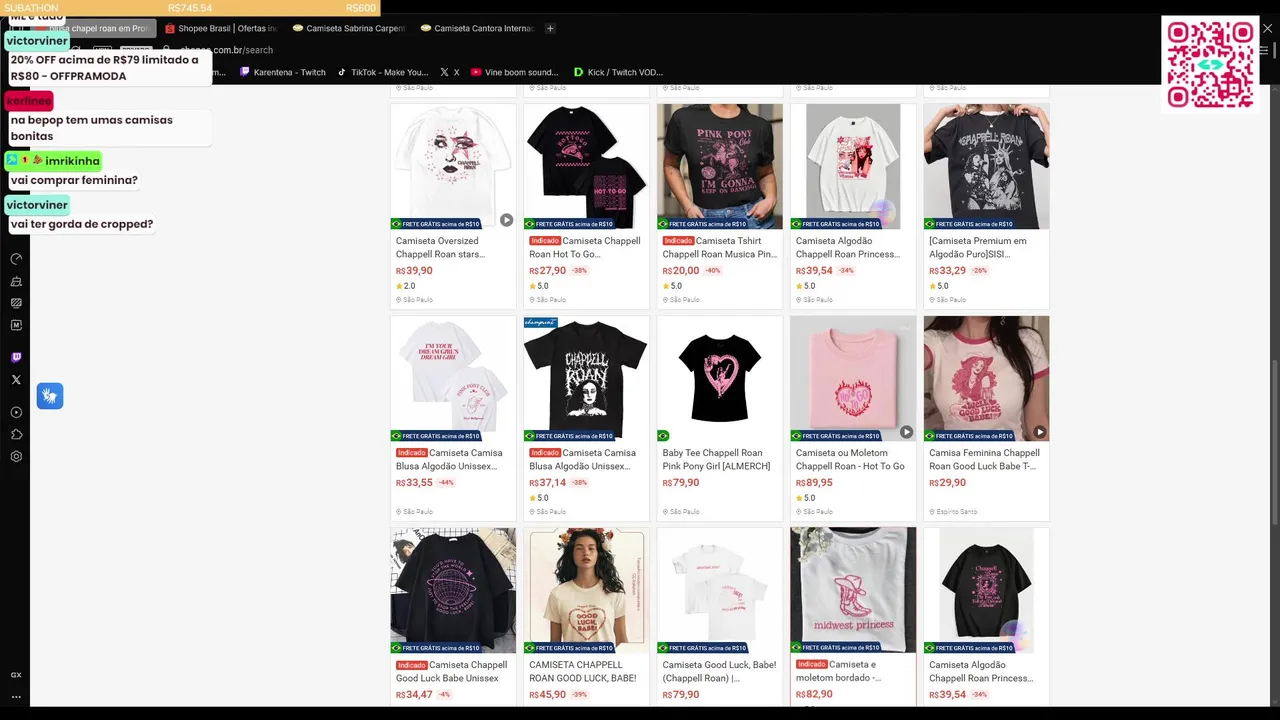Image resolution: width=1280 pixels, height=720 pixels.
Task: Open the sidebar player icon
Action: point(16,412)
